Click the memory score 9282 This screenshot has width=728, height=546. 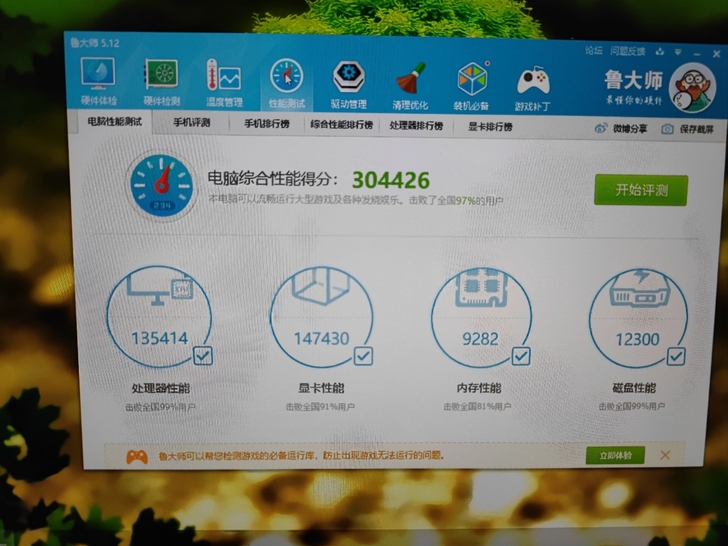[x=480, y=339]
